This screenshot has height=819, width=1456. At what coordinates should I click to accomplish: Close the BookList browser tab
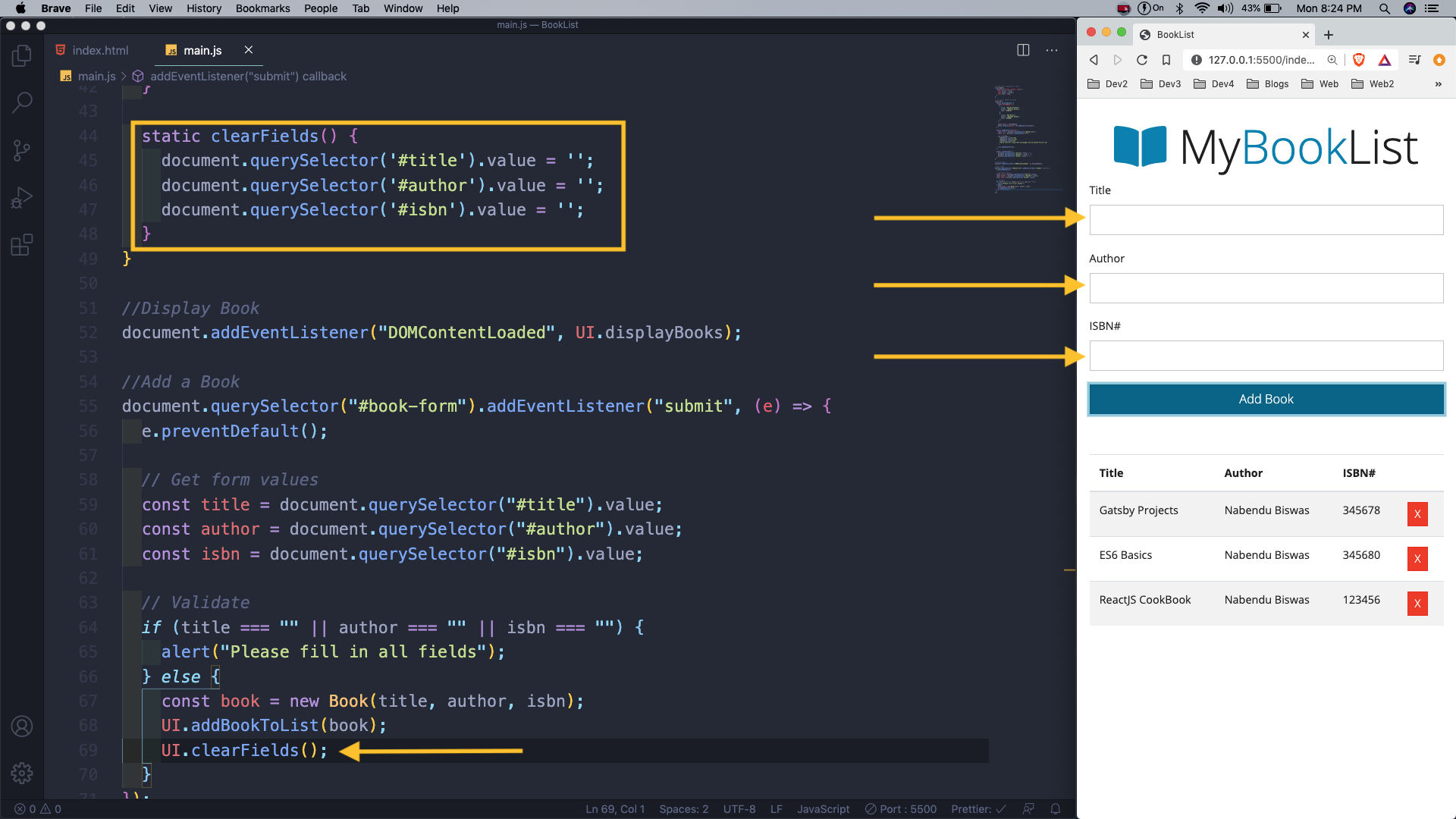pyautogui.click(x=1306, y=35)
